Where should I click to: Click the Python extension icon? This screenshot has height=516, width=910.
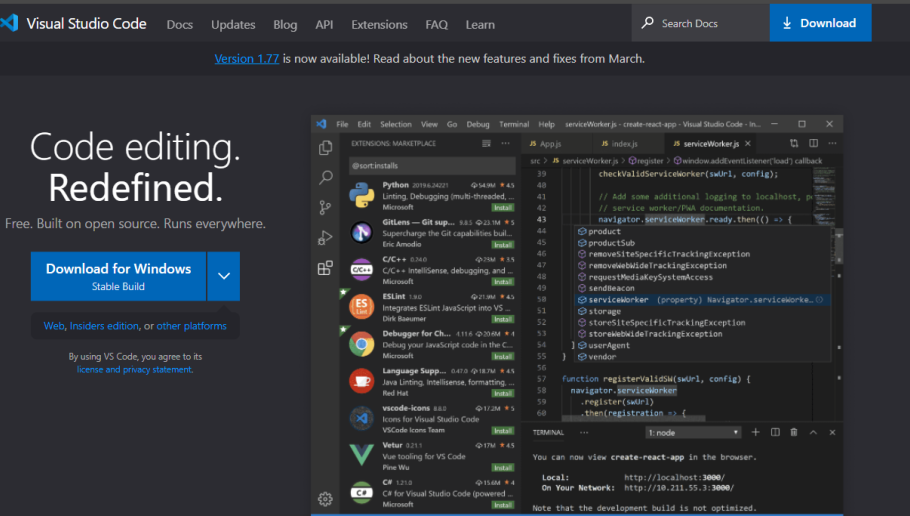tap(362, 195)
